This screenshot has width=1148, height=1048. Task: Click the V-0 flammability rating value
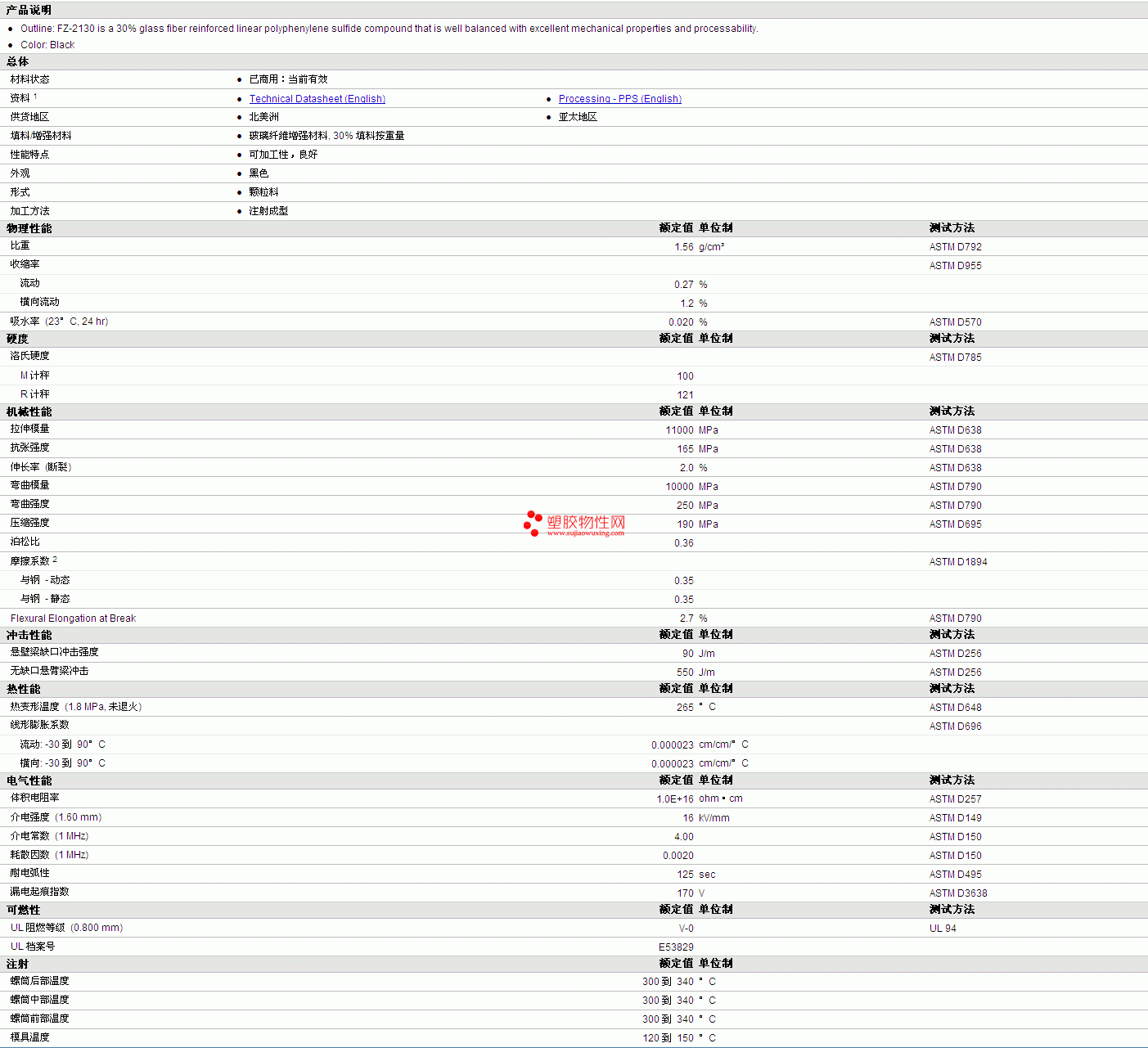(686, 929)
